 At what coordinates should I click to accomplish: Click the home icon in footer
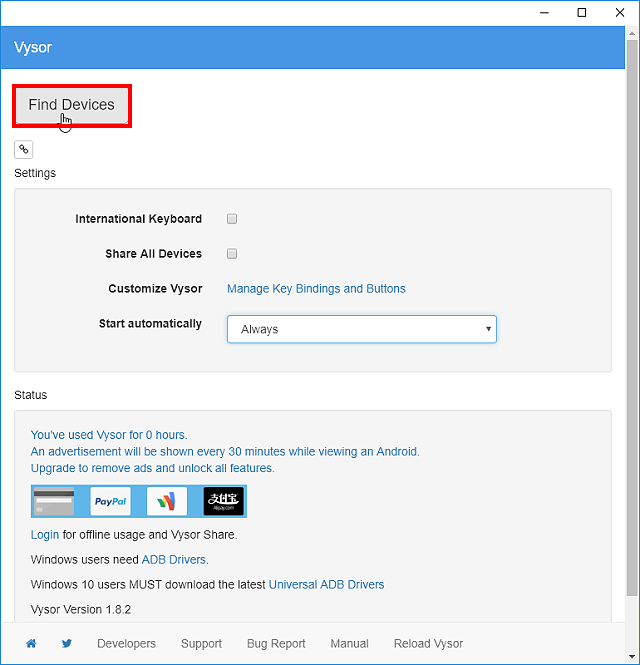tap(31, 644)
